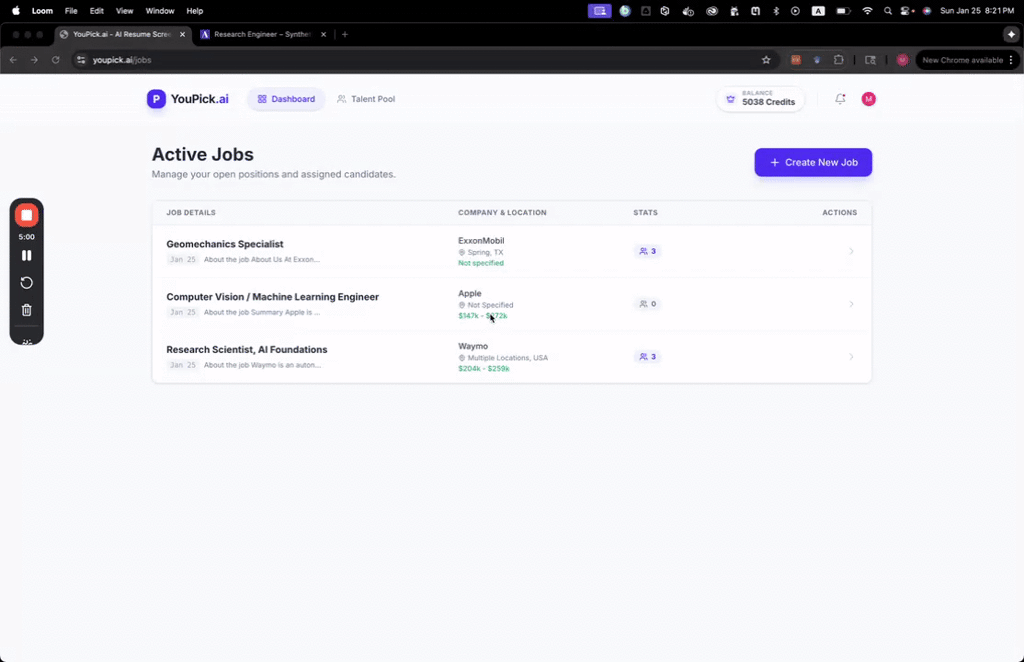Screen dimensions: 1024x662
Task: Open notifications bell
Action: (840, 99)
